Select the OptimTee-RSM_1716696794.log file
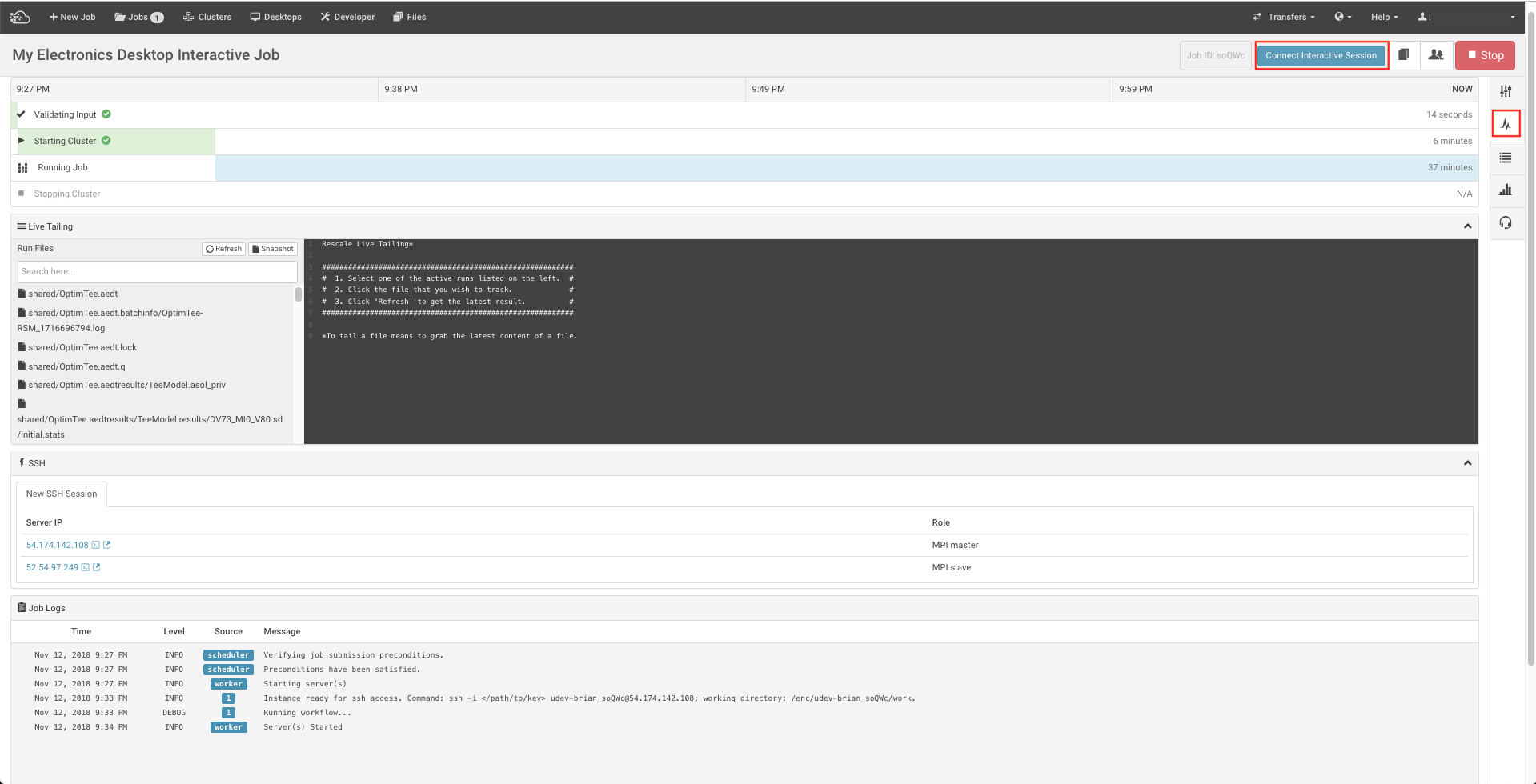Viewport: 1536px width, 784px height. point(110,320)
